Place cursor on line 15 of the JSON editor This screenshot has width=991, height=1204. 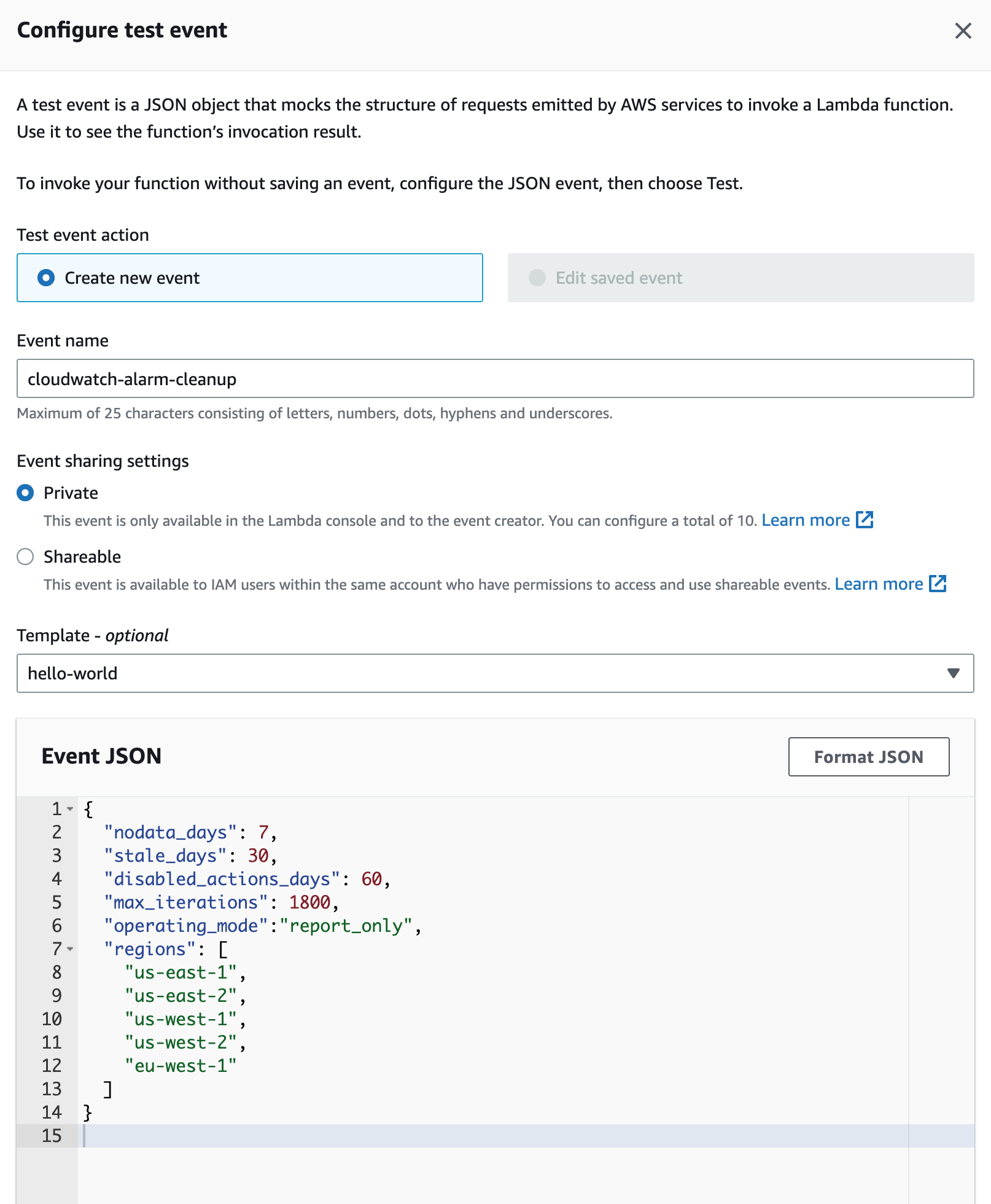tap(246, 1135)
